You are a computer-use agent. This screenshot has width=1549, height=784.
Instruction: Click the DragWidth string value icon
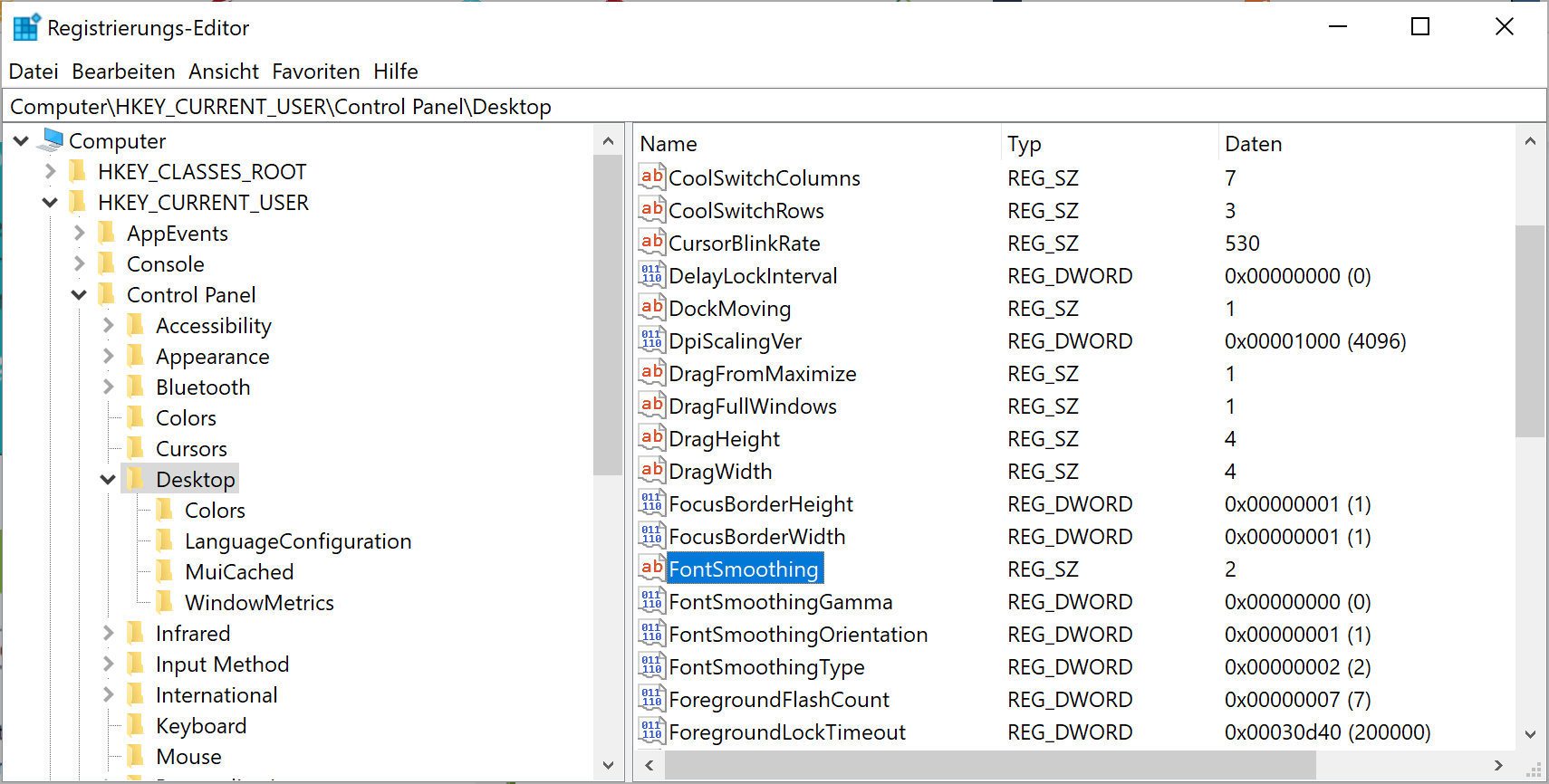click(652, 470)
